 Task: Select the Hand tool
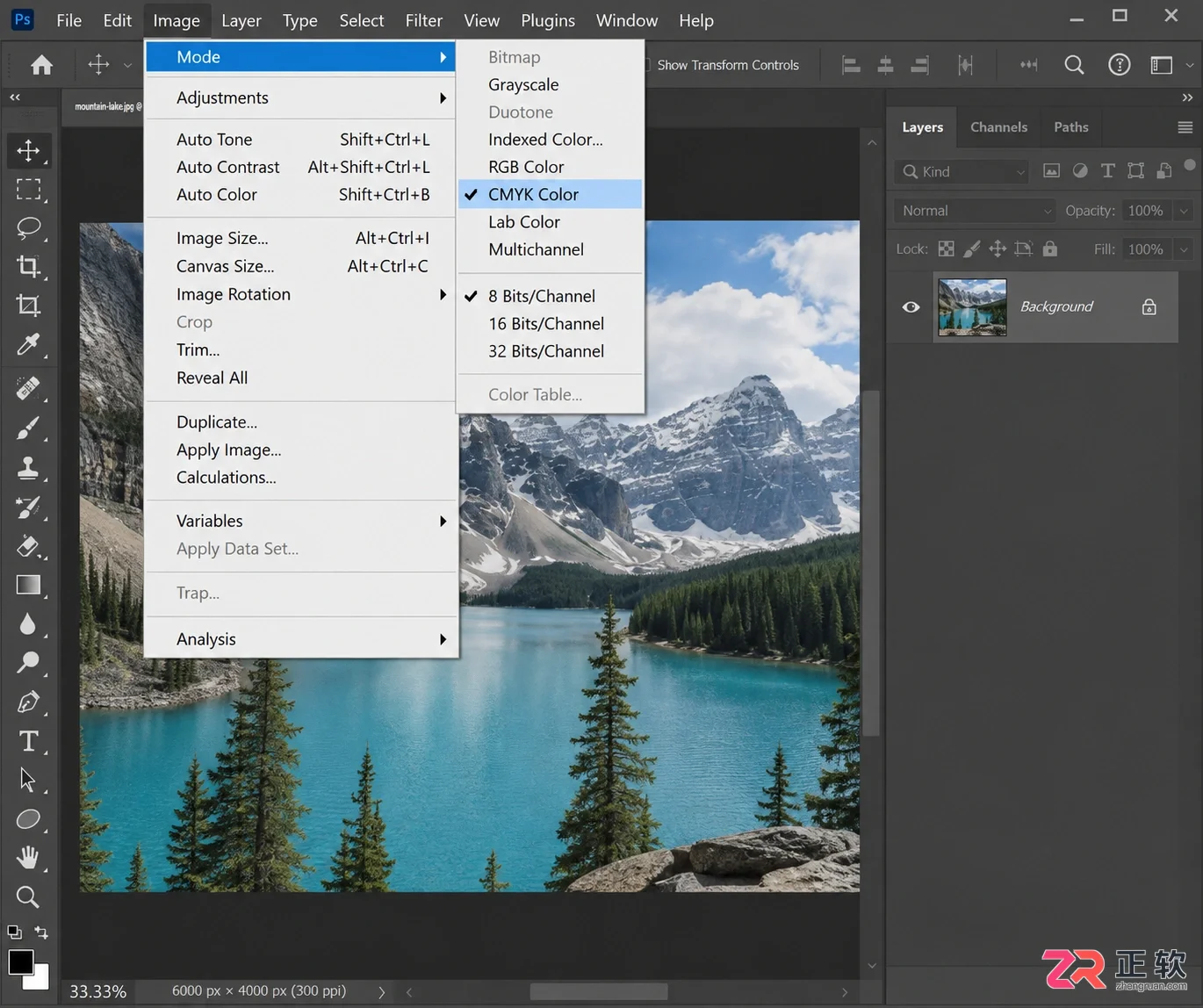(28, 857)
